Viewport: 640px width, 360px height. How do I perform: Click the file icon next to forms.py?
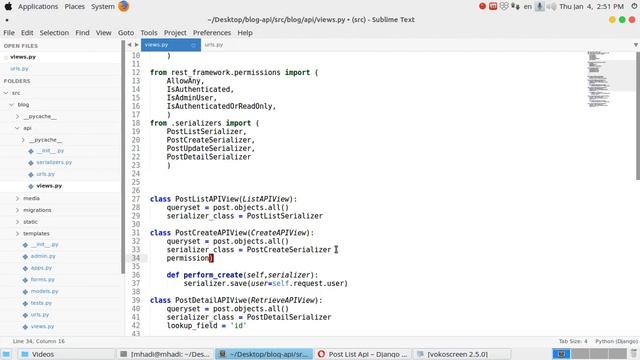[25, 280]
